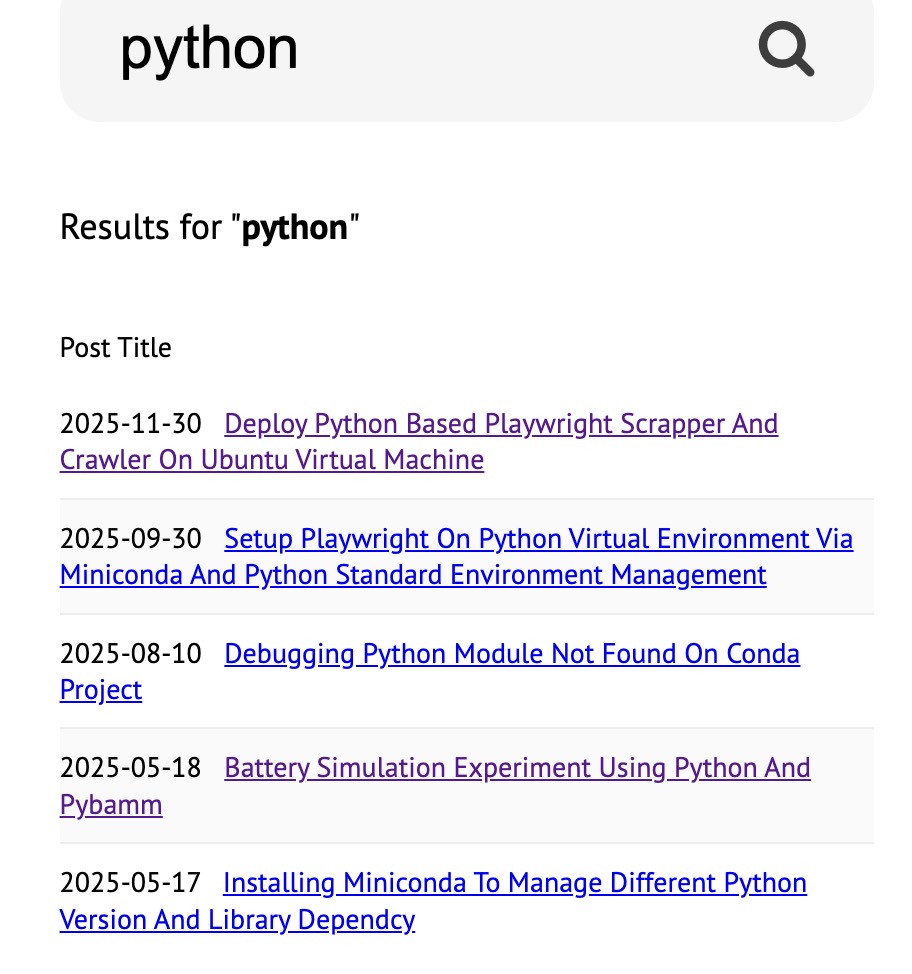Open the Battery Simulation Experiment Using Python post
This screenshot has height=974, width=912.
(517, 768)
